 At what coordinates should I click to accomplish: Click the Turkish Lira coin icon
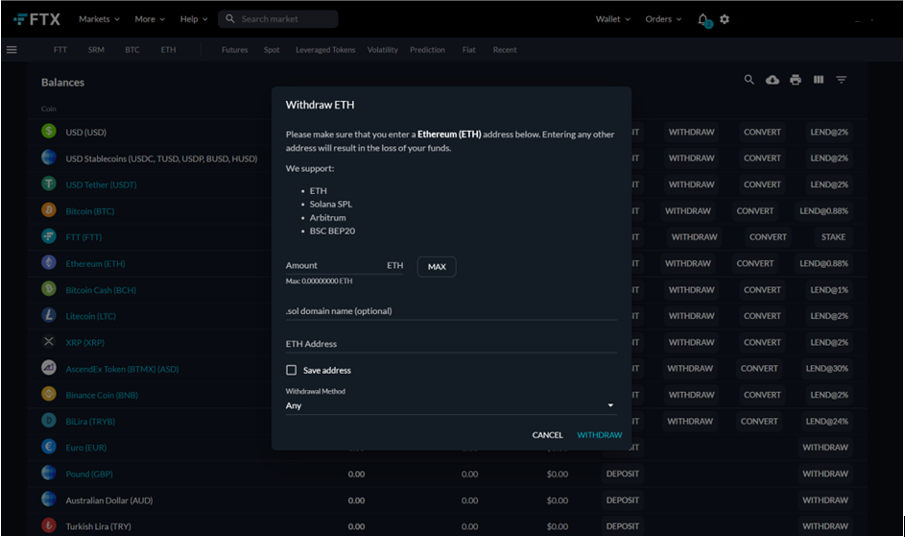[x=49, y=525]
